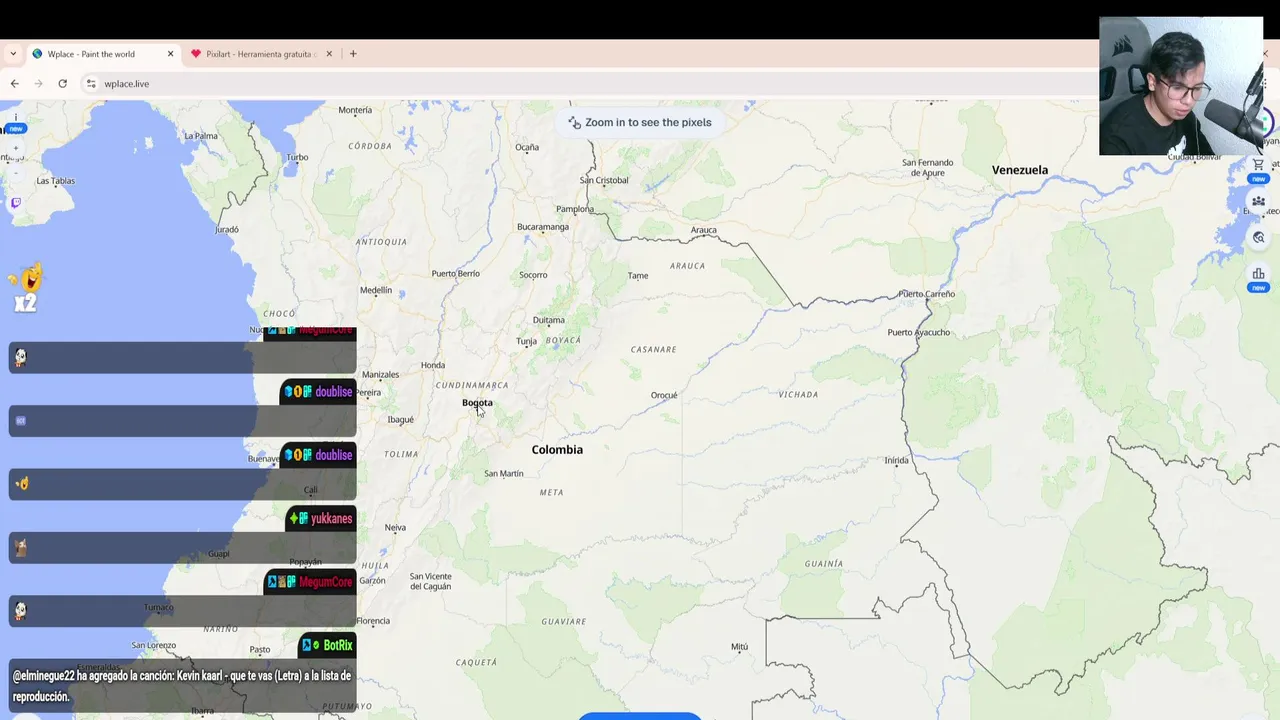Go forward with browser forward arrow

click(x=38, y=84)
